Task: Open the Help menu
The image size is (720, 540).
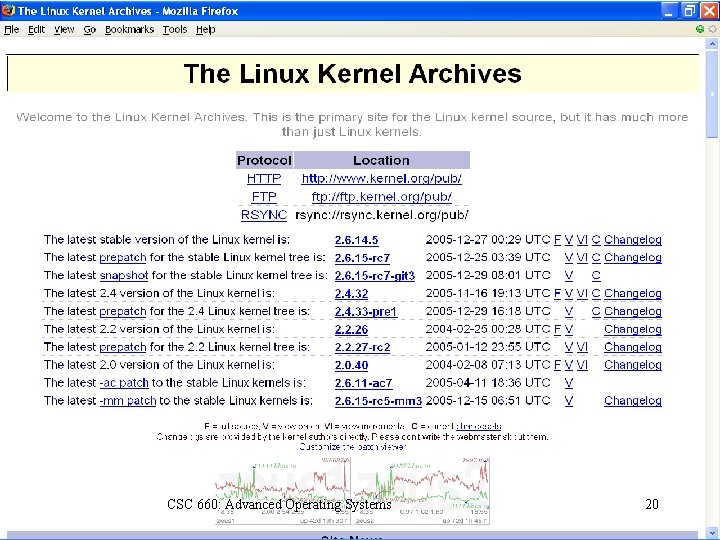Action: (x=206, y=29)
